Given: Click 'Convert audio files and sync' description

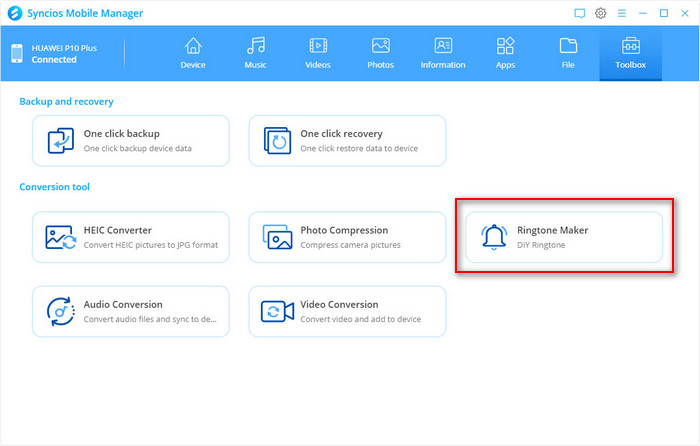Looking at the screenshot, I should pos(150,319).
